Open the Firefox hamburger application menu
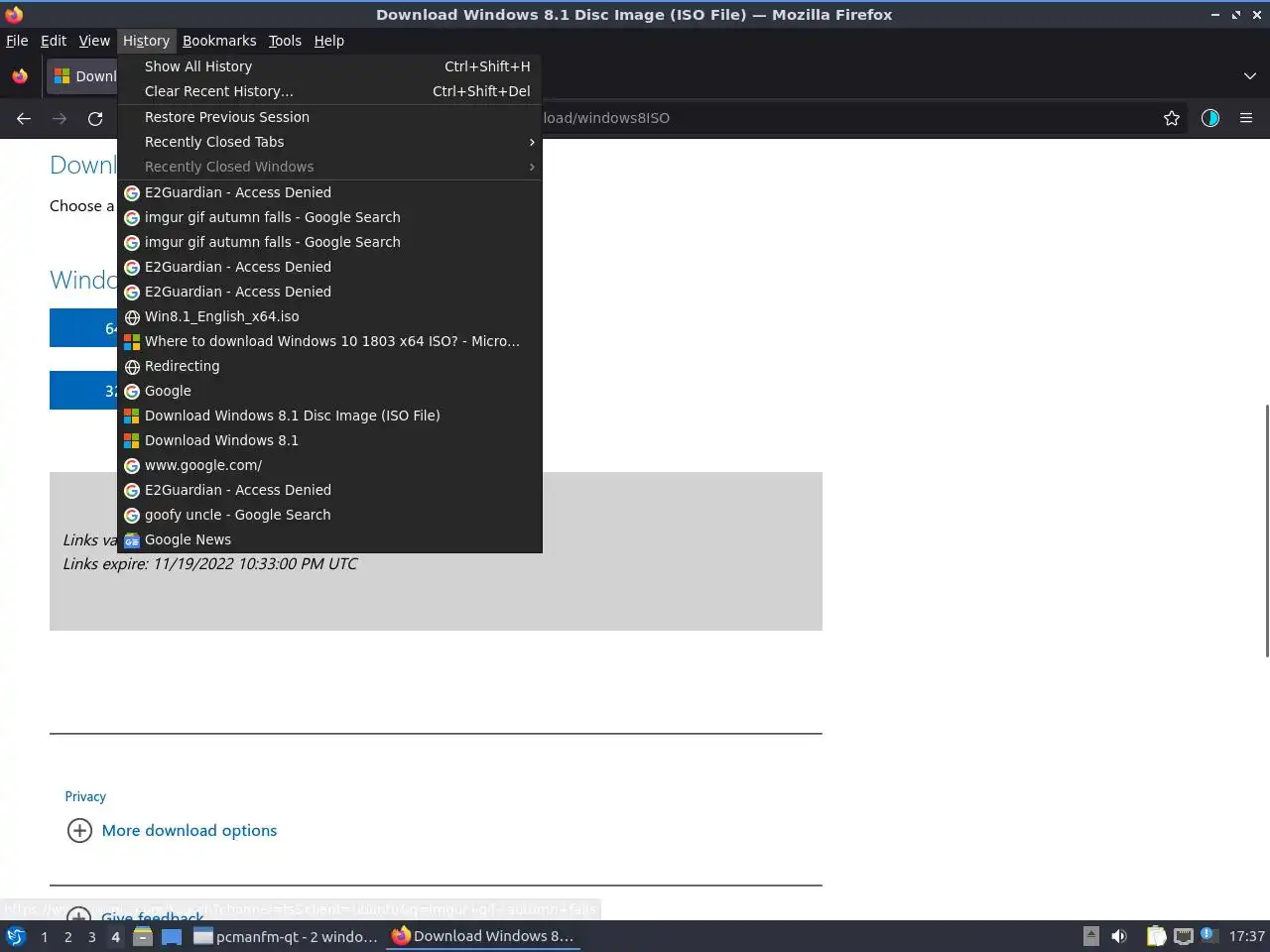The height and width of the screenshot is (952, 1270). pos(1246,118)
